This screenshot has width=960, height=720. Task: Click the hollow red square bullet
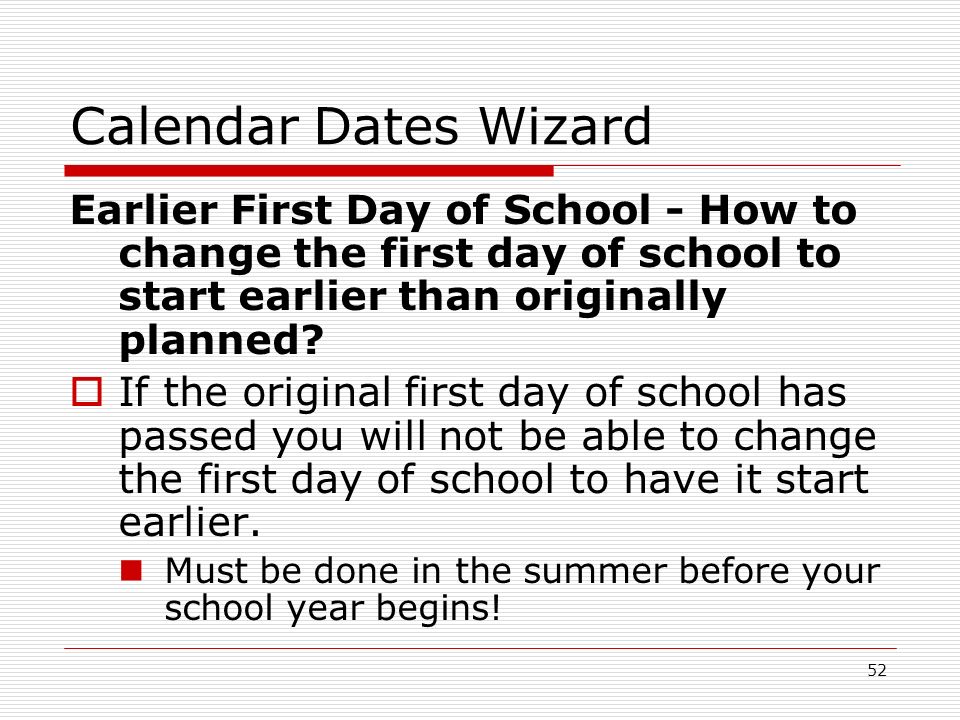point(87,392)
